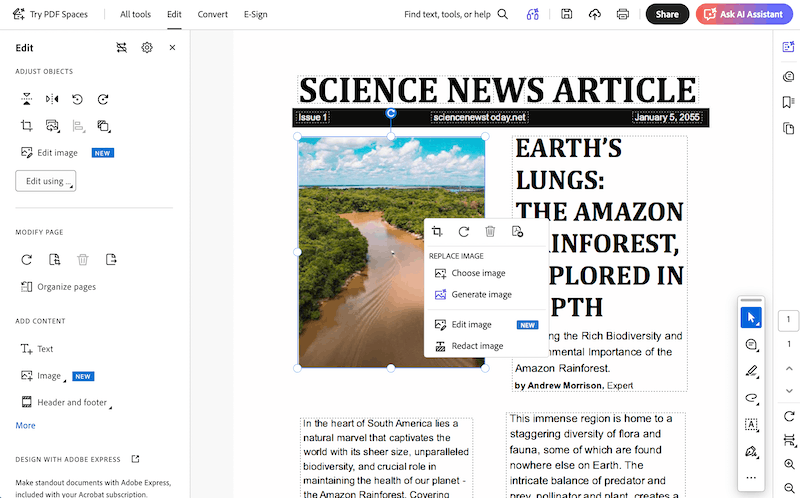Viewport: 800px width, 498px height.
Task: Add Text under Add Content
Action: coord(37,349)
